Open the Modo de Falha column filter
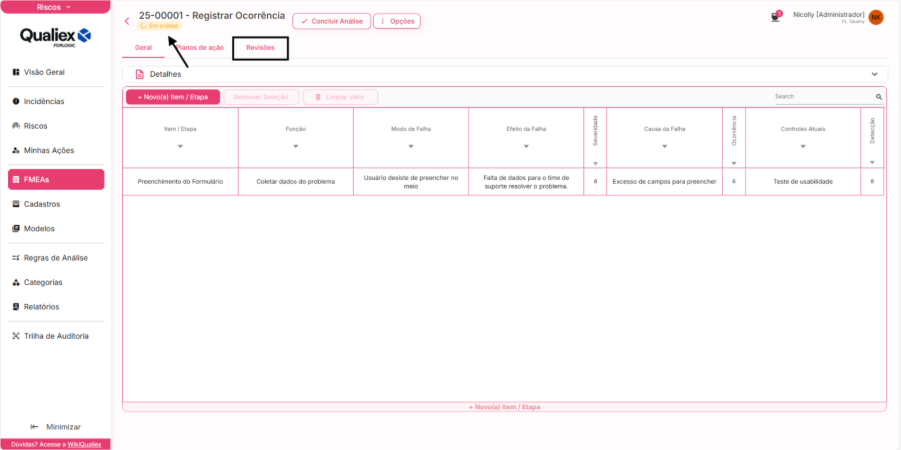The height and width of the screenshot is (450, 901). (x=410, y=147)
